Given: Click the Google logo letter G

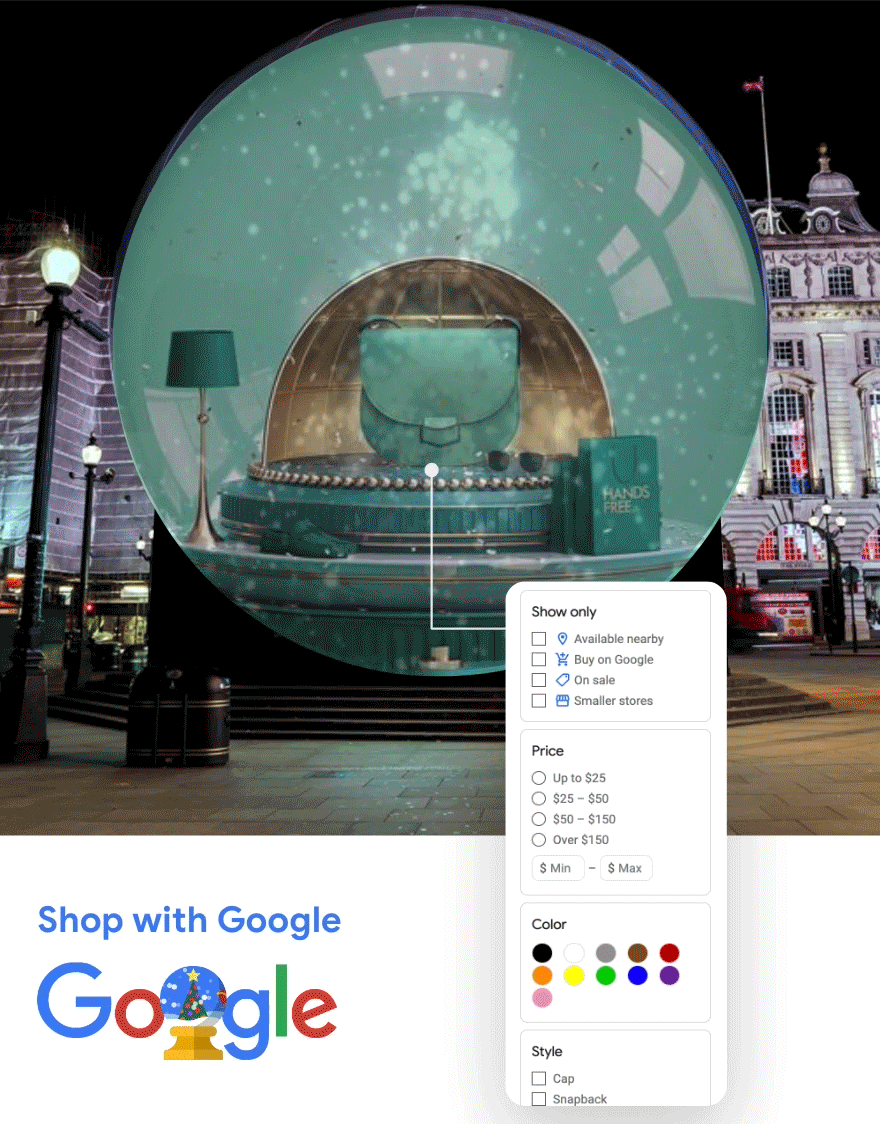Looking at the screenshot, I should (75, 1000).
